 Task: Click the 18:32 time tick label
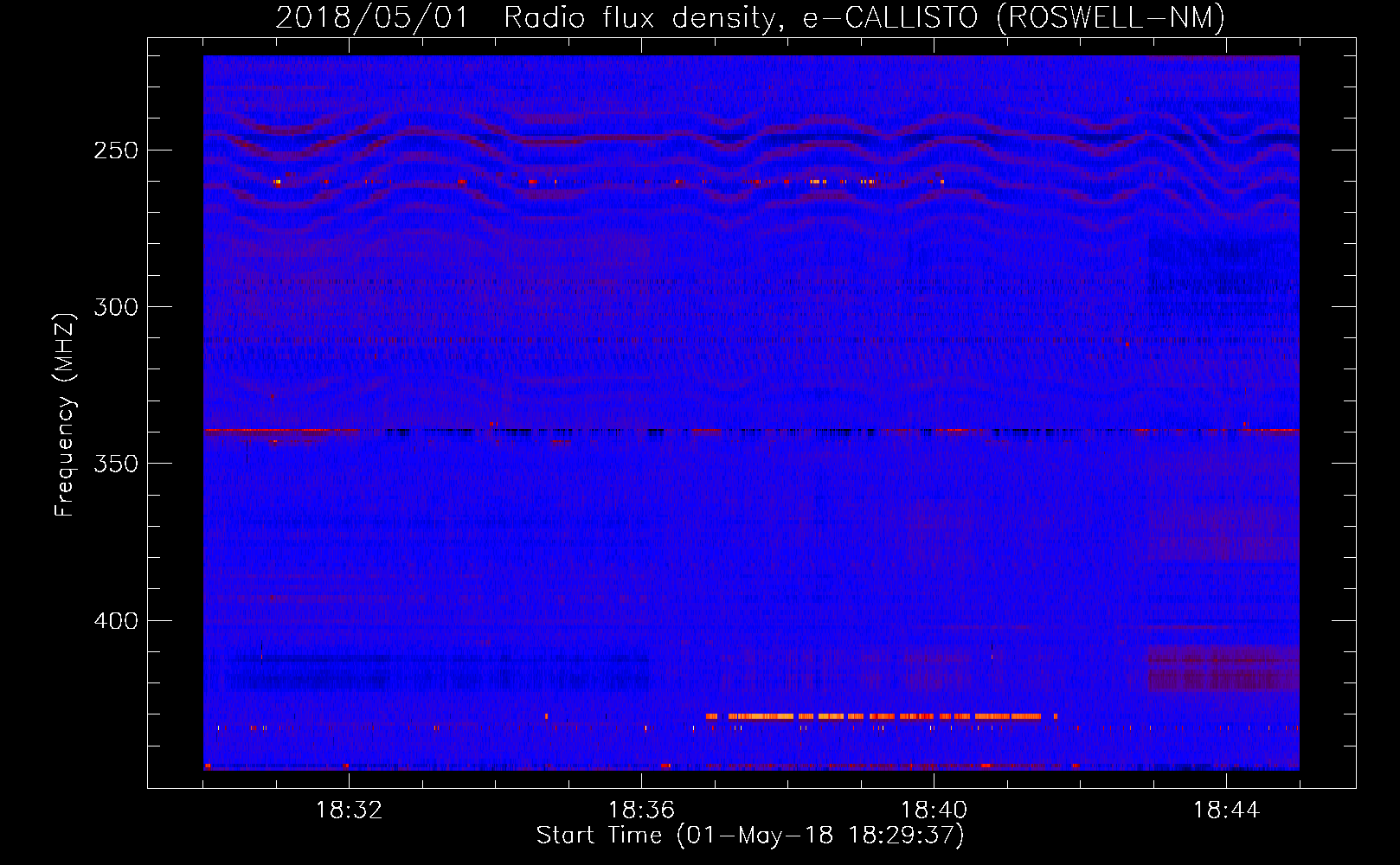[349, 811]
